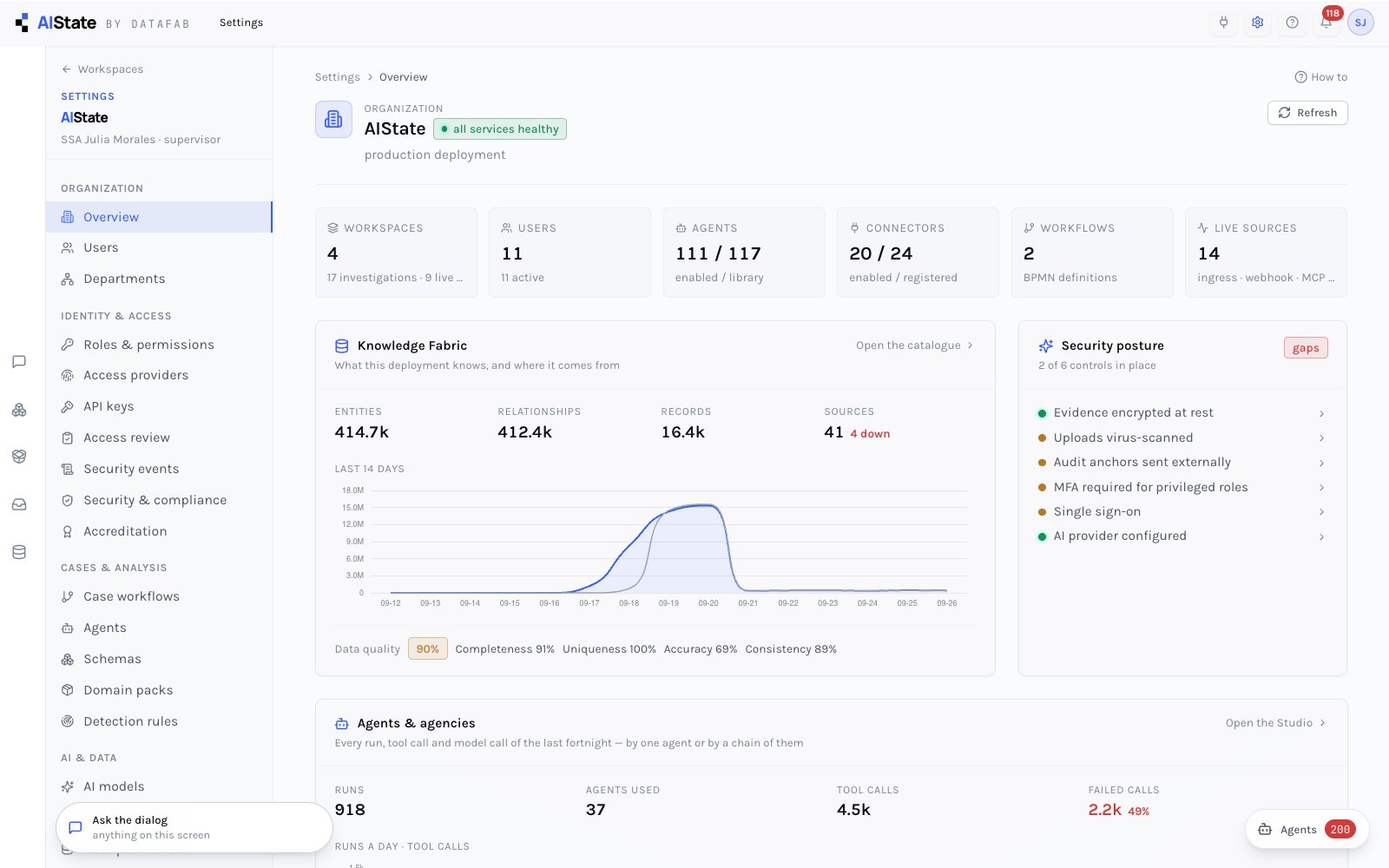Click the Refresh button
The height and width of the screenshot is (868, 1389).
click(1307, 113)
